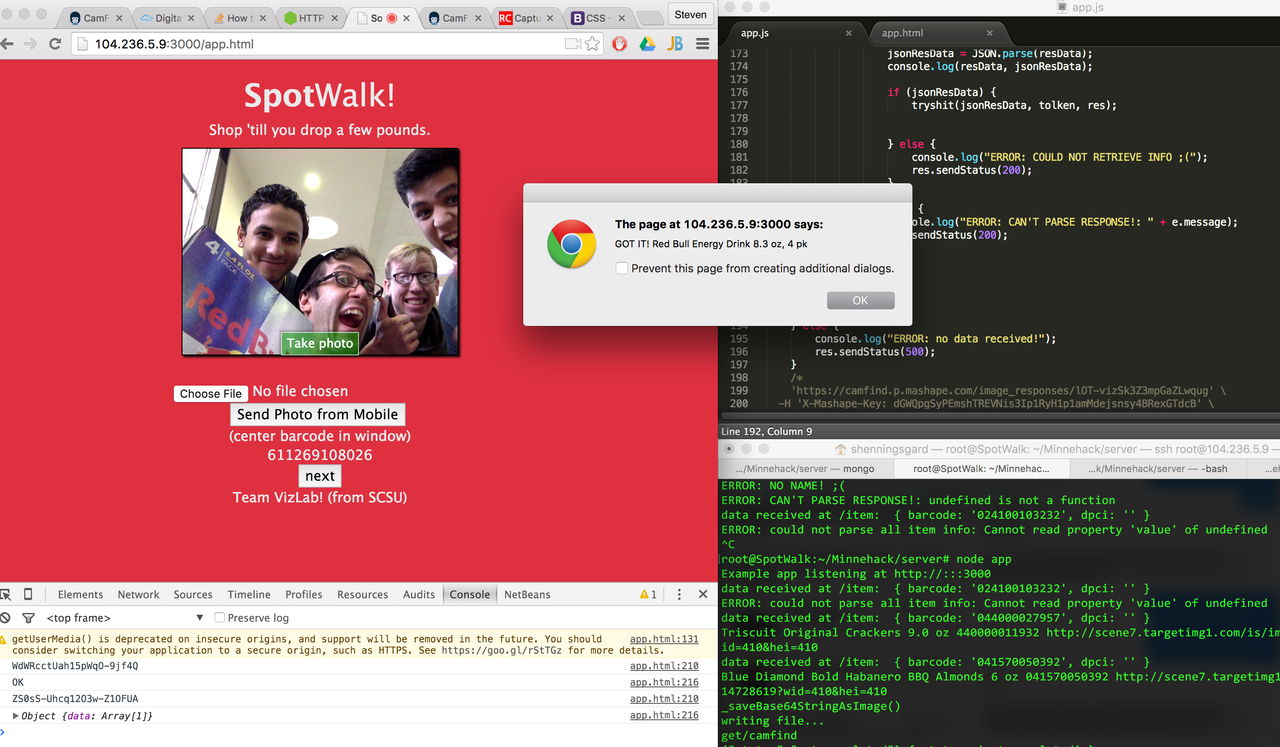
Task: Click the Steven profile button in Chrome
Action: [x=690, y=14]
